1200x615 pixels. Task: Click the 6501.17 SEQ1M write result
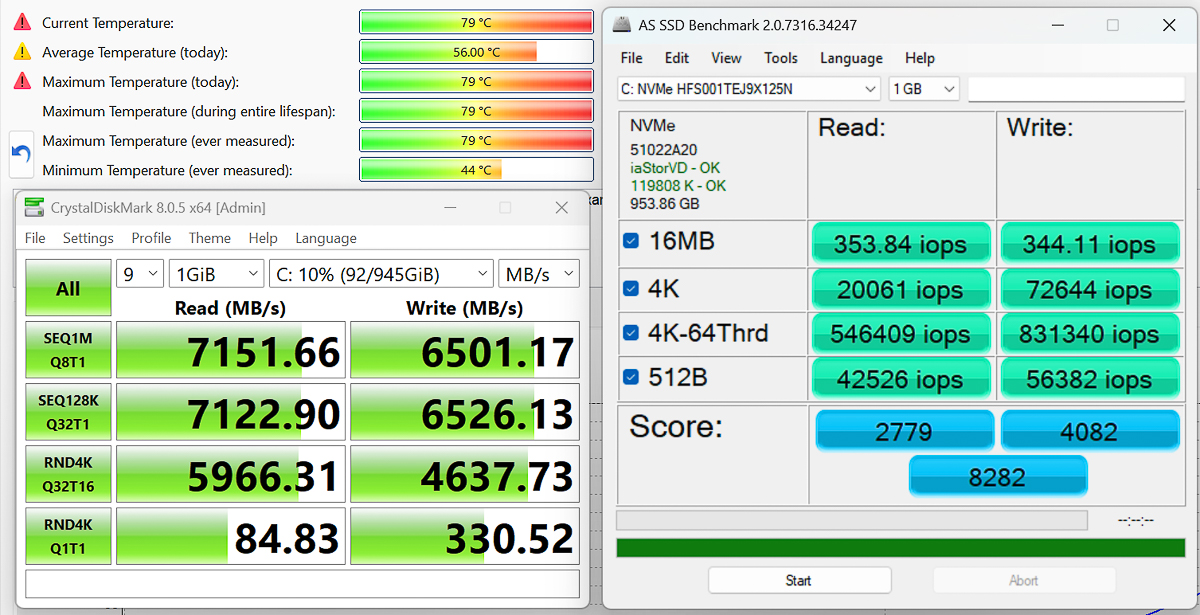click(x=465, y=351)
